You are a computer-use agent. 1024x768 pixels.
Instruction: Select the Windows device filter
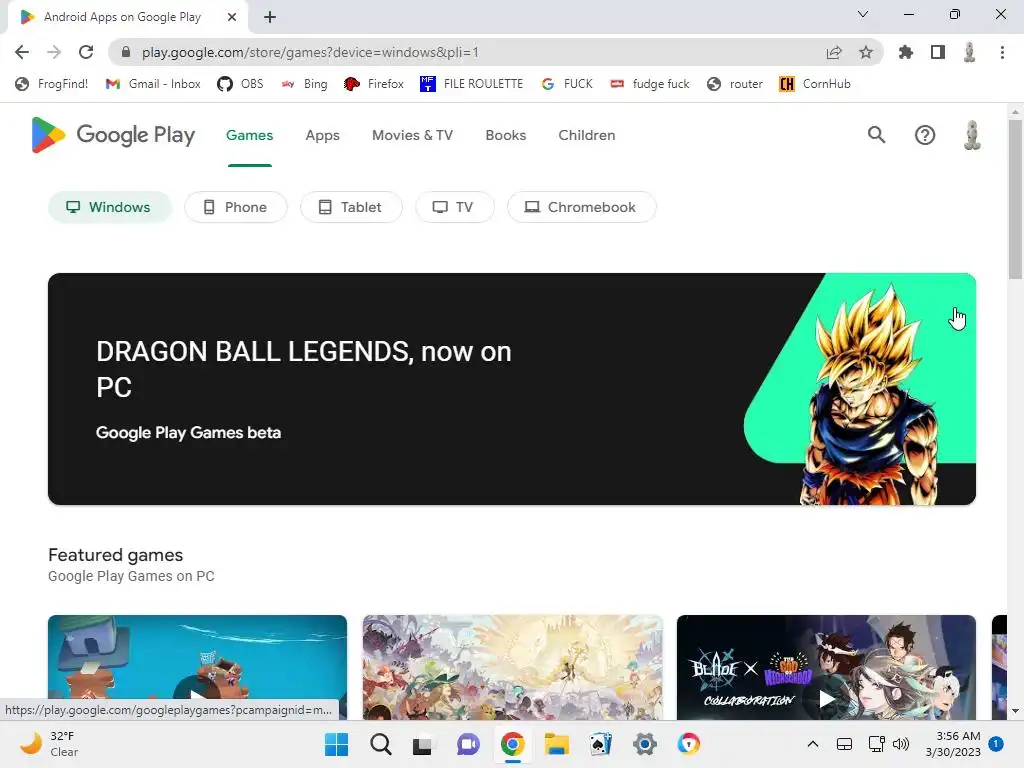point(110,207)
